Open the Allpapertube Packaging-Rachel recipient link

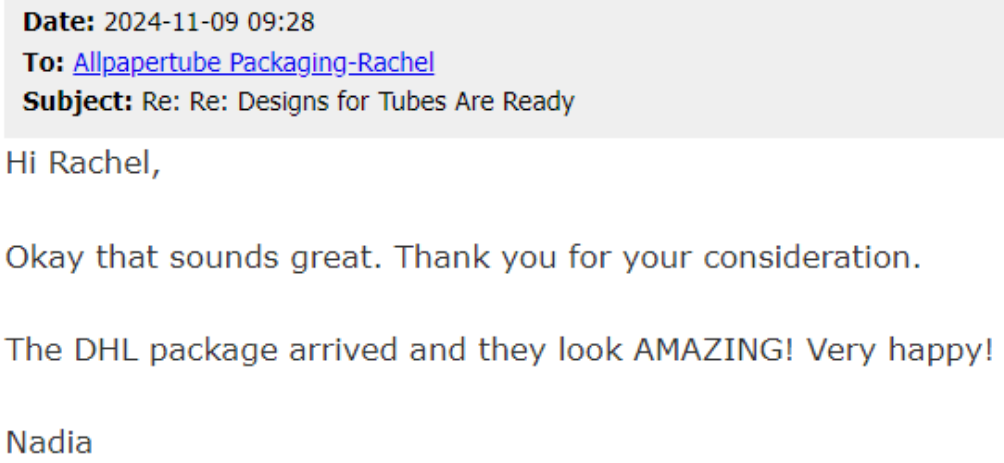tap(253, 64)
